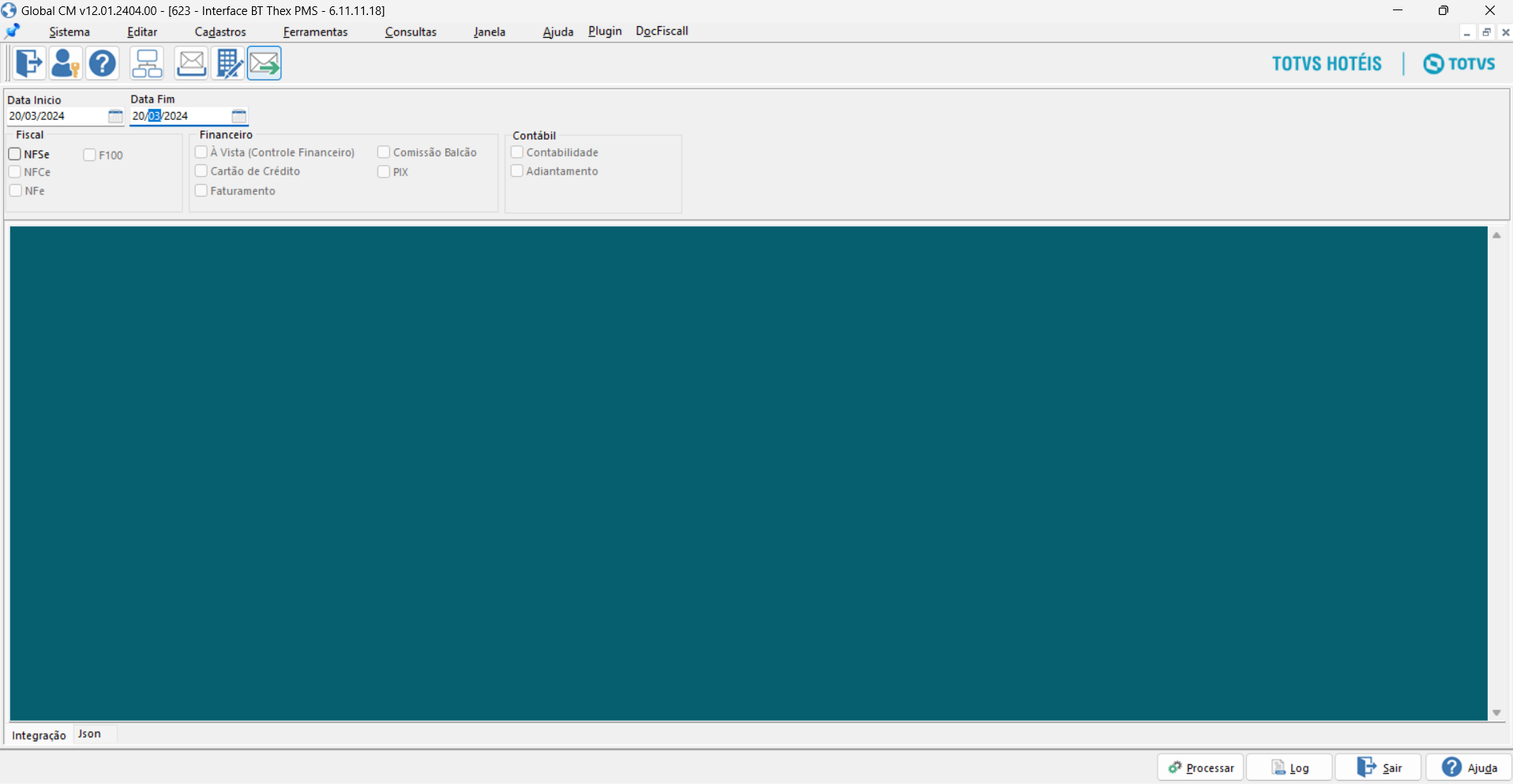The height and width of the screenshot is (784, 1513).
Task: Click the Processar button
Action: pos(1200,767)
